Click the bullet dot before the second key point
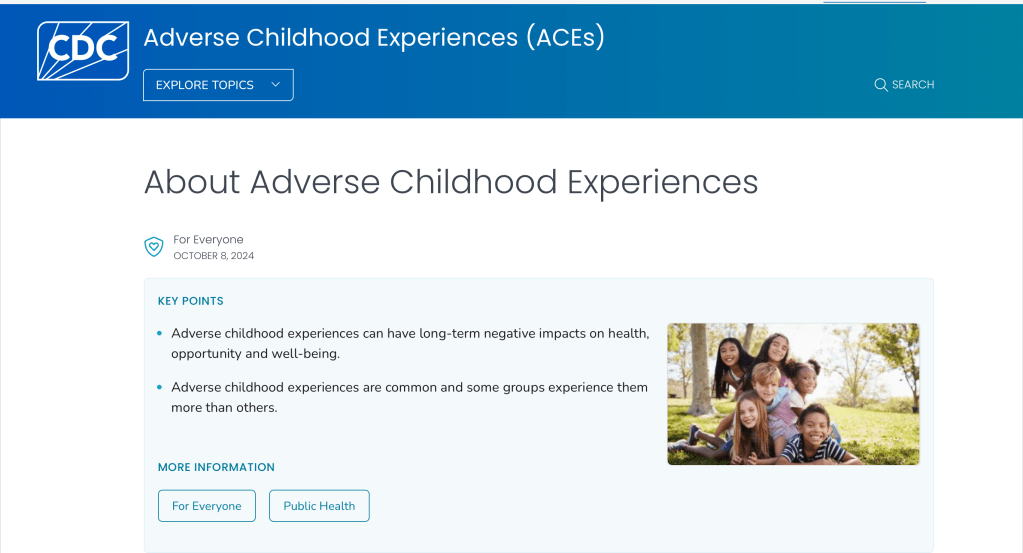The height and width of the screenshot is (553, 1023). [x=160, y=388]
